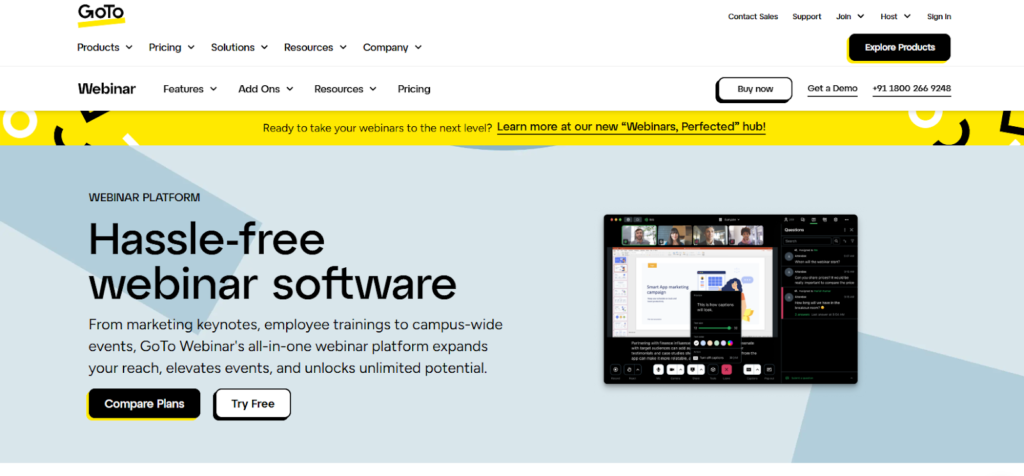Screen dimensions: 1024x476
Task: Click the GoTo logo
Action: click(101, 15)
